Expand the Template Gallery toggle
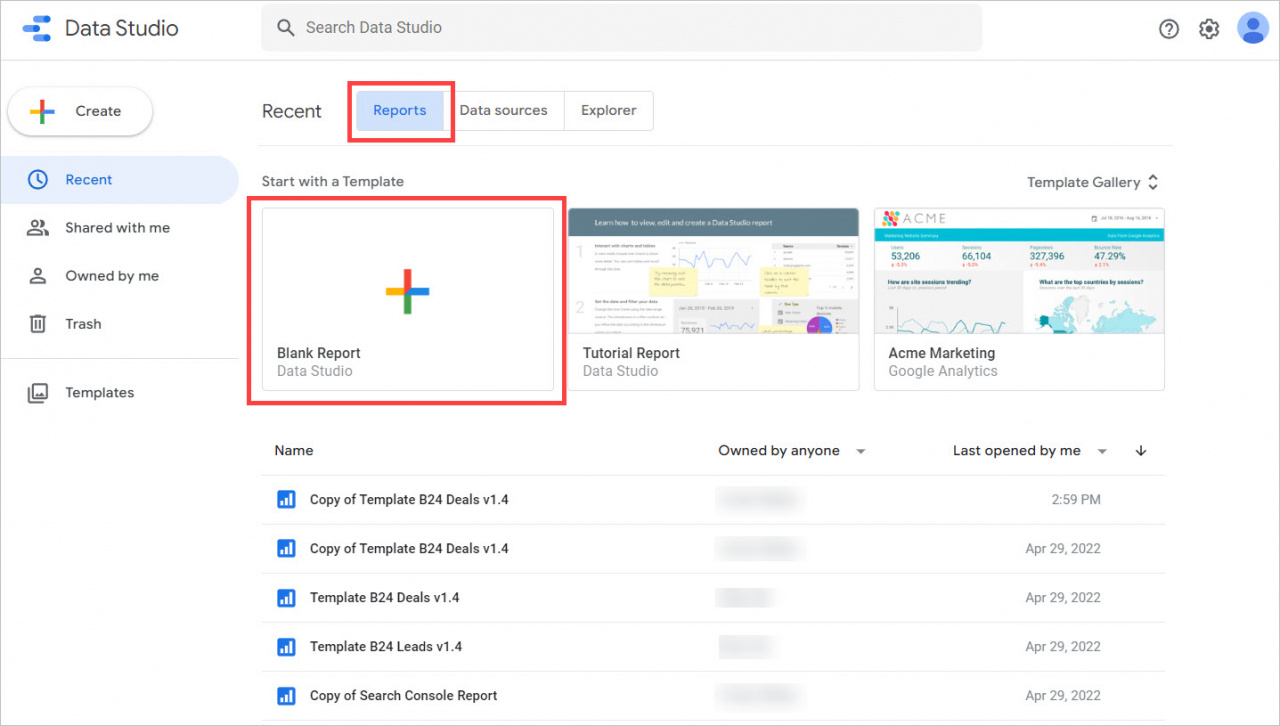This screenshot has width=1280, height=726. (1093, 182)
